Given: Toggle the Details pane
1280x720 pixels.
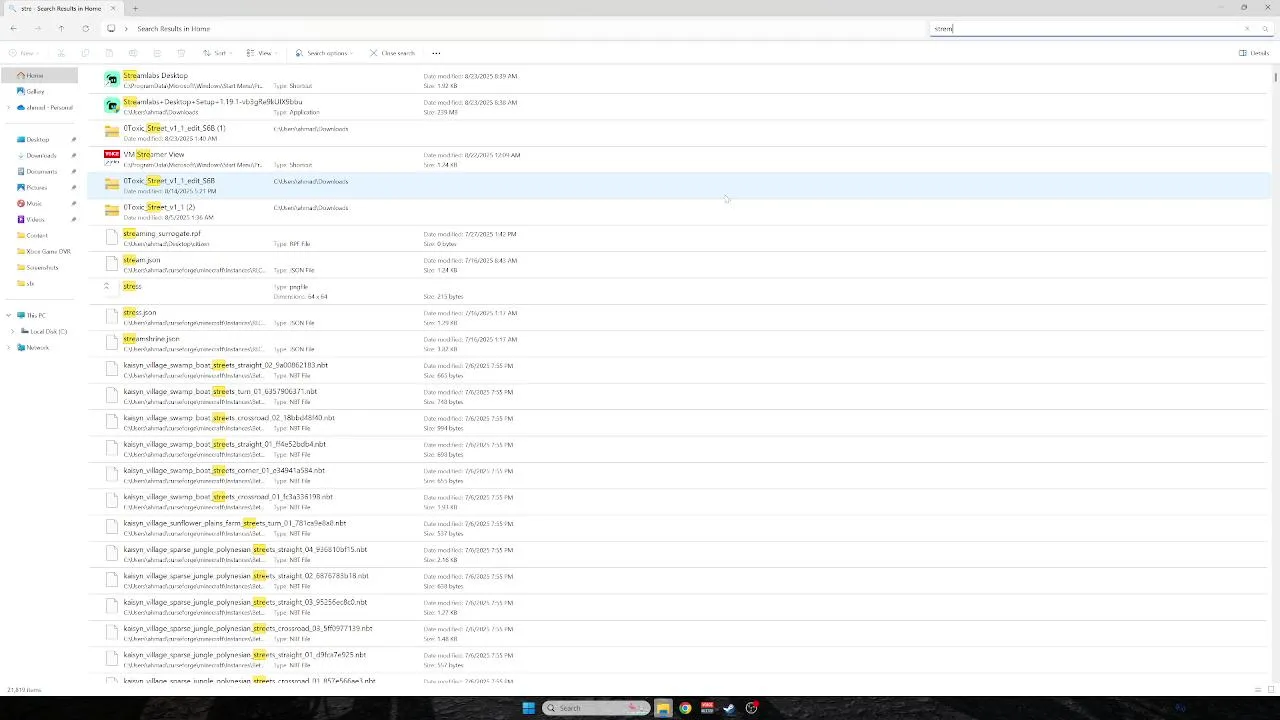Looking at the screenshot, I should (1254, 53).
